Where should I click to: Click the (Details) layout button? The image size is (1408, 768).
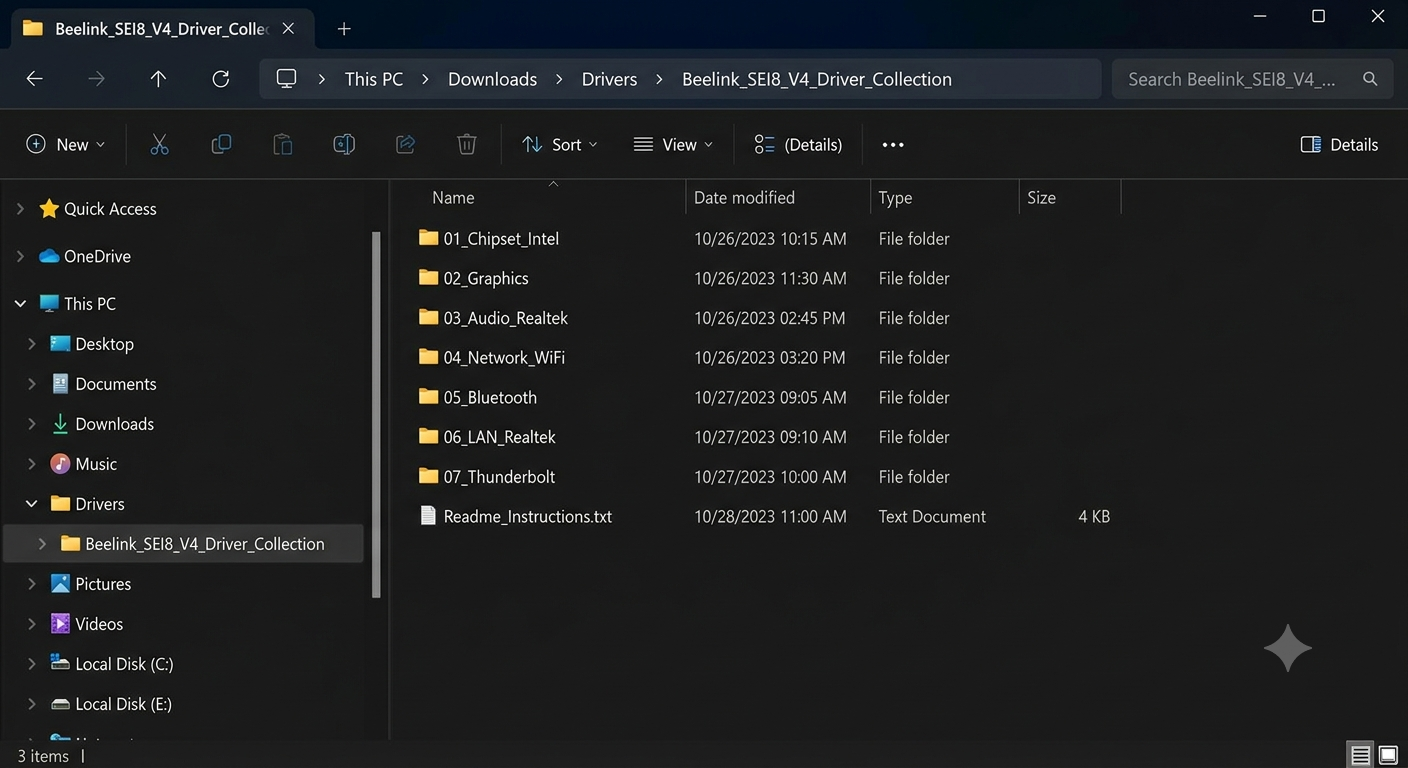click(x=798, y=145)
